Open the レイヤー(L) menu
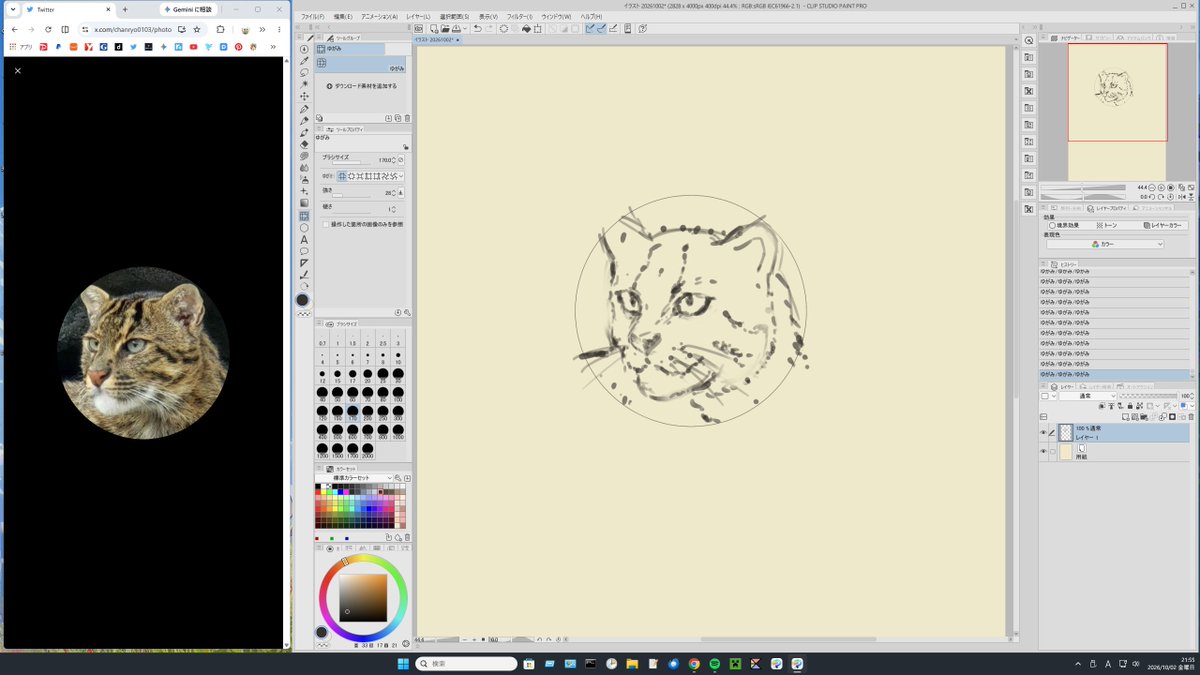The height and width of the screenshot is (675, 1200). click(419, 17)
